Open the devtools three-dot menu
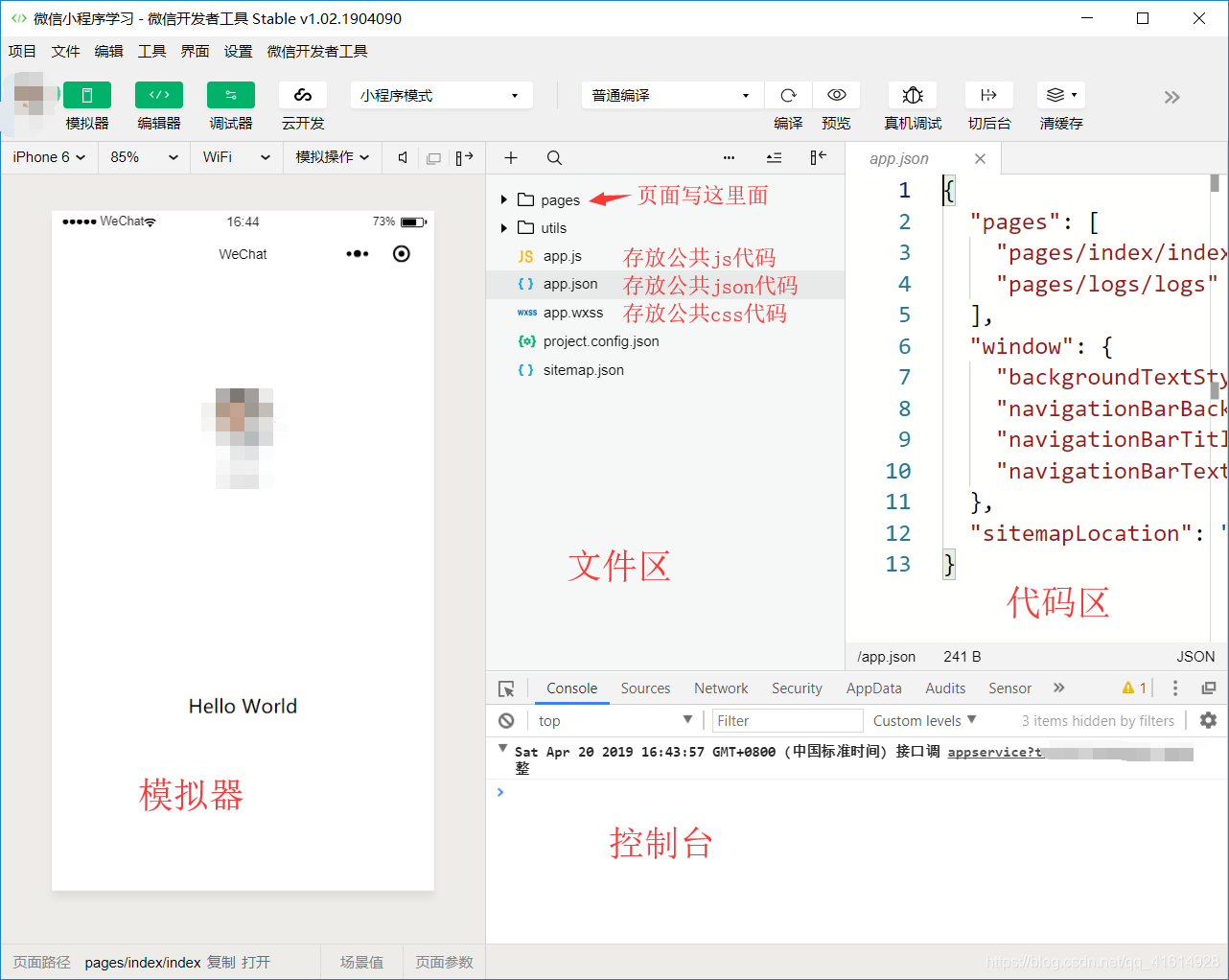Image resolution: width=1229 pixels, height=980 pixels. click(1175, 688)
